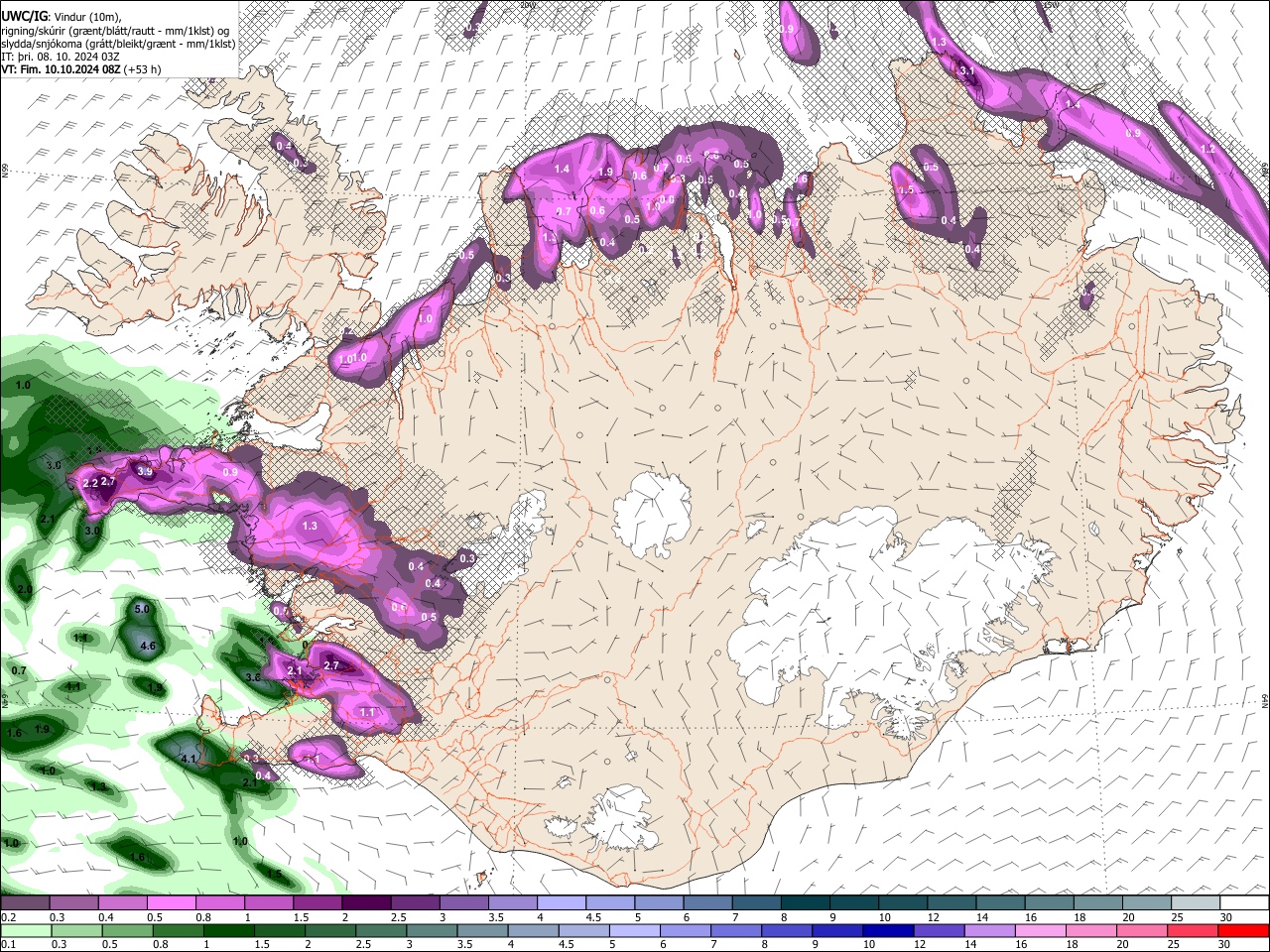
Task: Select the 4 lavender swatch in upper legend row
Action: (x=561, y=902)
